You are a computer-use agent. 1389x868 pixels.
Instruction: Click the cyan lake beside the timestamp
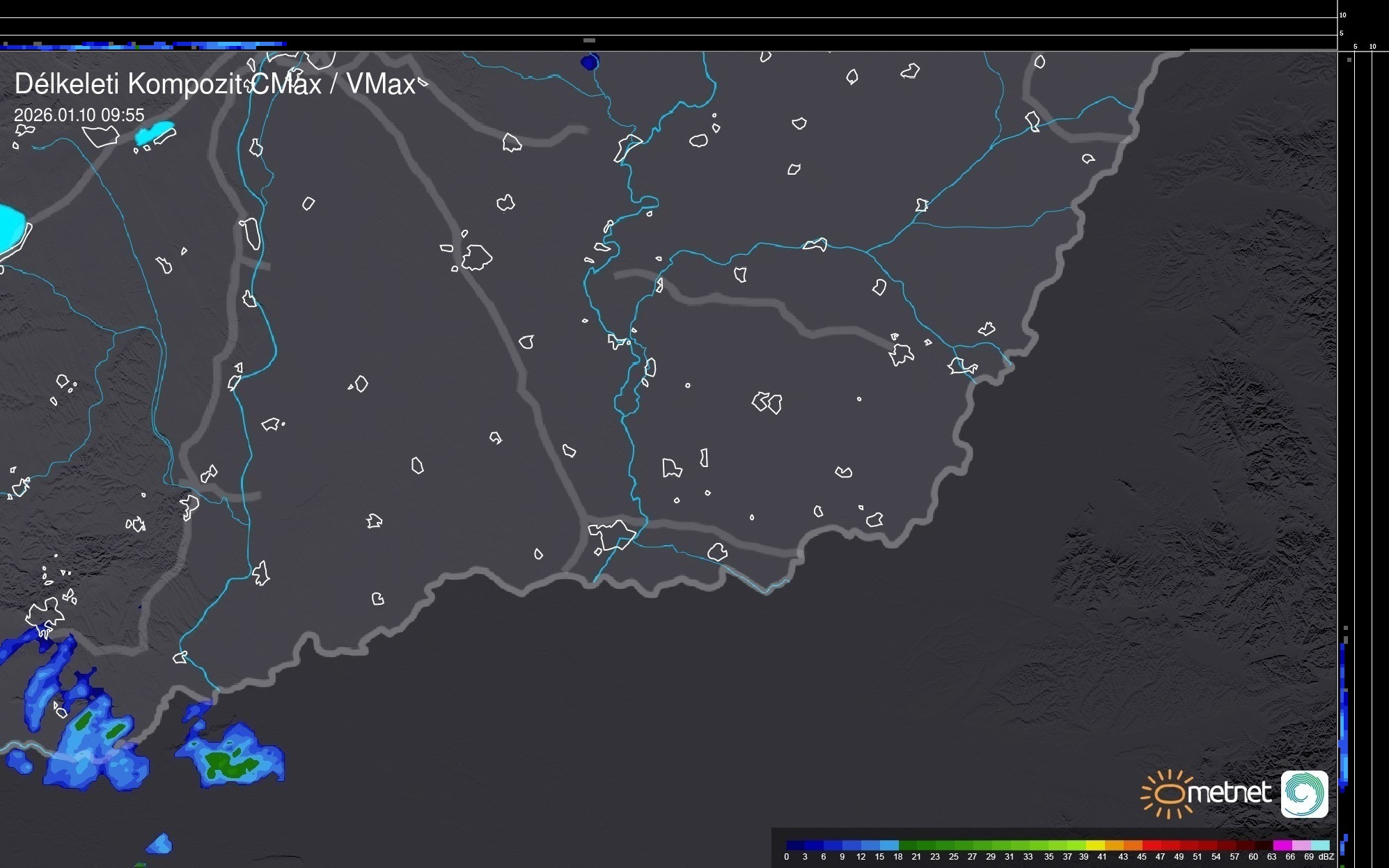point(155,132)
